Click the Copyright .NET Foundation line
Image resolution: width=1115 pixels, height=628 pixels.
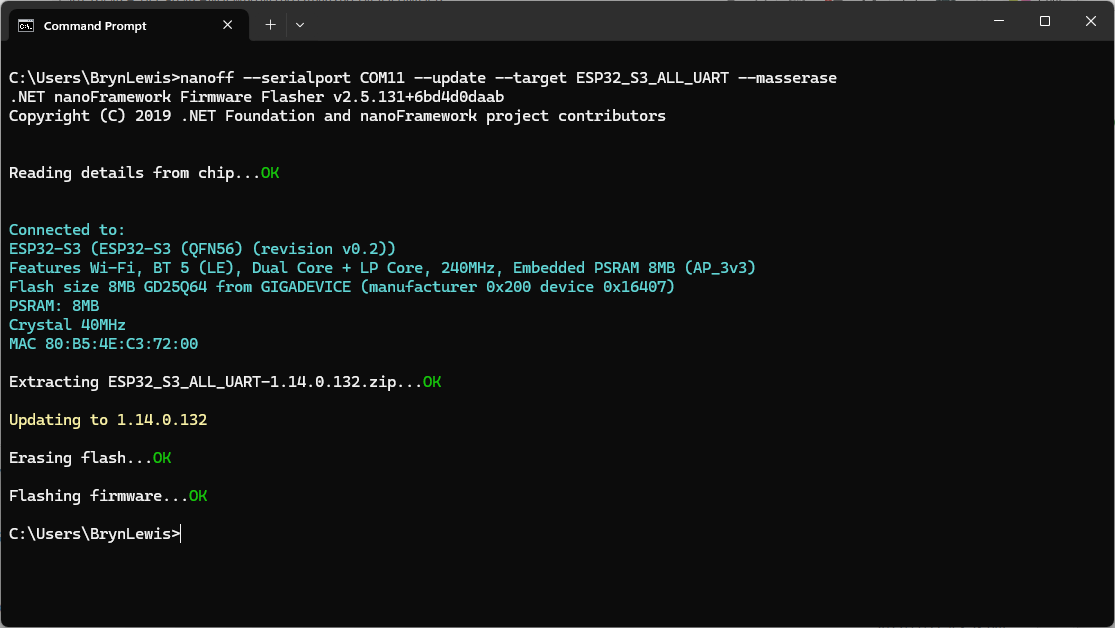click(337, 116)
